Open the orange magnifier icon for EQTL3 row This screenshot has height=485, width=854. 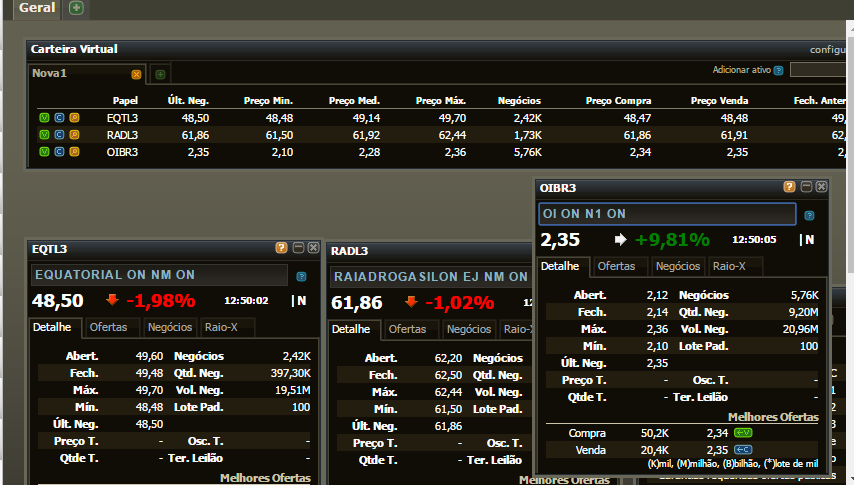(75, 118)
